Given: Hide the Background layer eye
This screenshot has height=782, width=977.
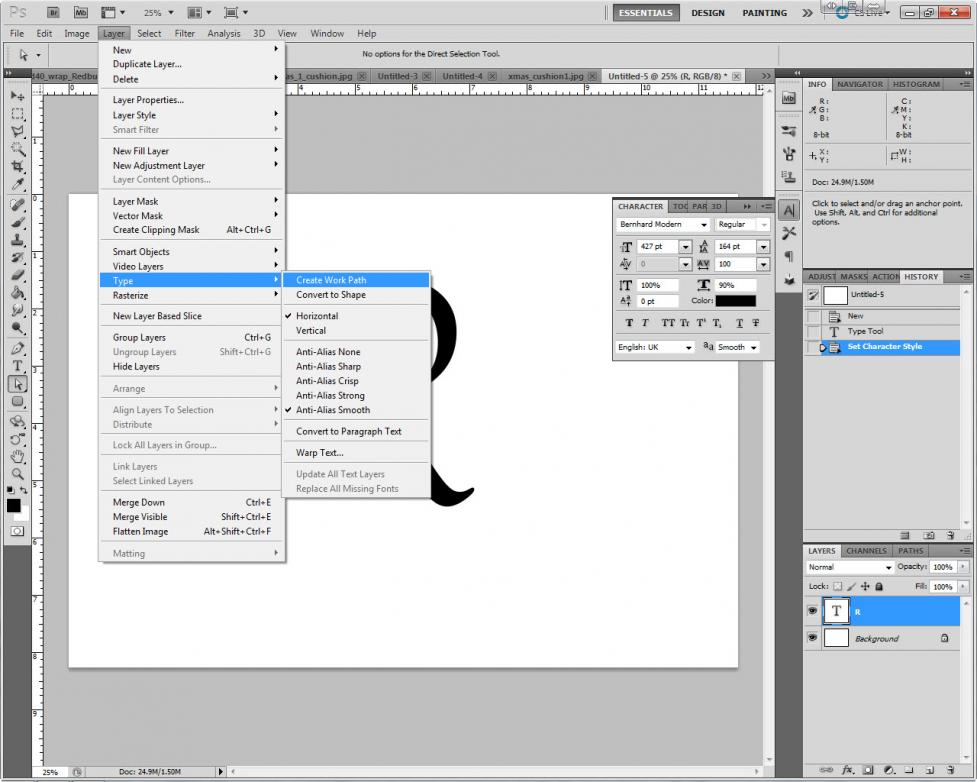Looking at the screenshot, I should 812,637.
